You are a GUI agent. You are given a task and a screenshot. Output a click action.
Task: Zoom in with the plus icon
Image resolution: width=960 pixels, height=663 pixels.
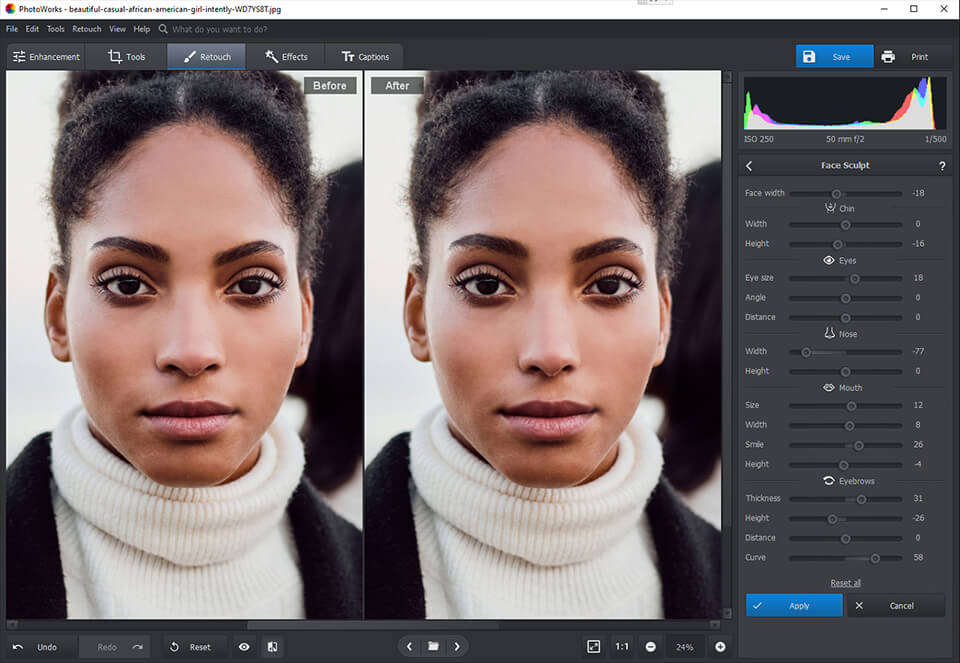[x=720, y=647]
